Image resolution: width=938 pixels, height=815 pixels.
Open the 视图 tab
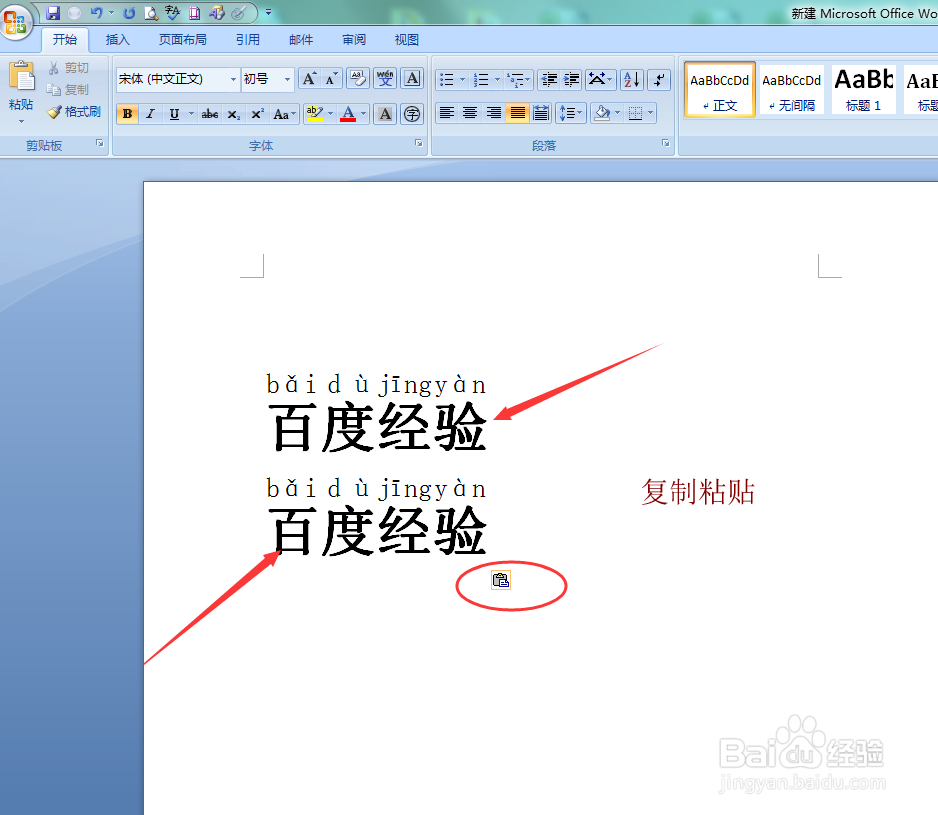pyautogui.click(x=407, y=39)
